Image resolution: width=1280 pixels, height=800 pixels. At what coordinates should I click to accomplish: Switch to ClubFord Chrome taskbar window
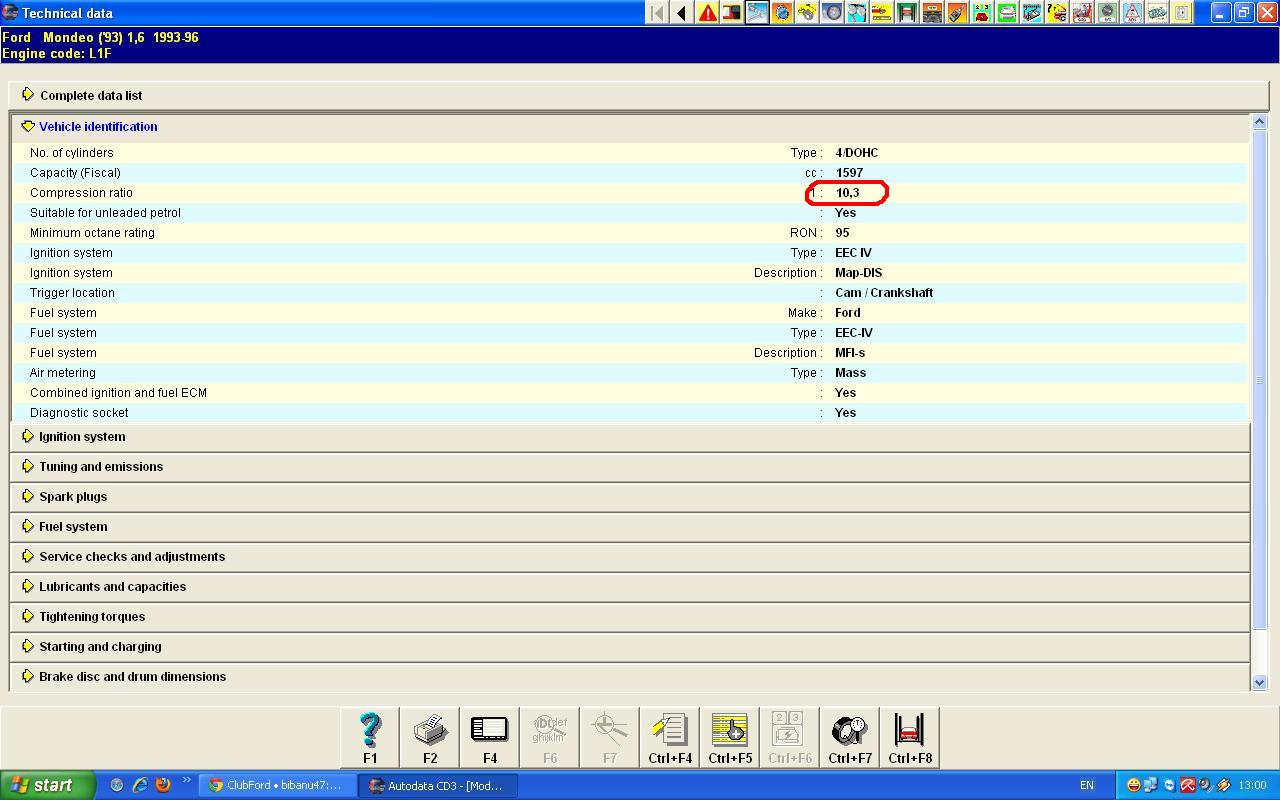(x=276, y=786)
